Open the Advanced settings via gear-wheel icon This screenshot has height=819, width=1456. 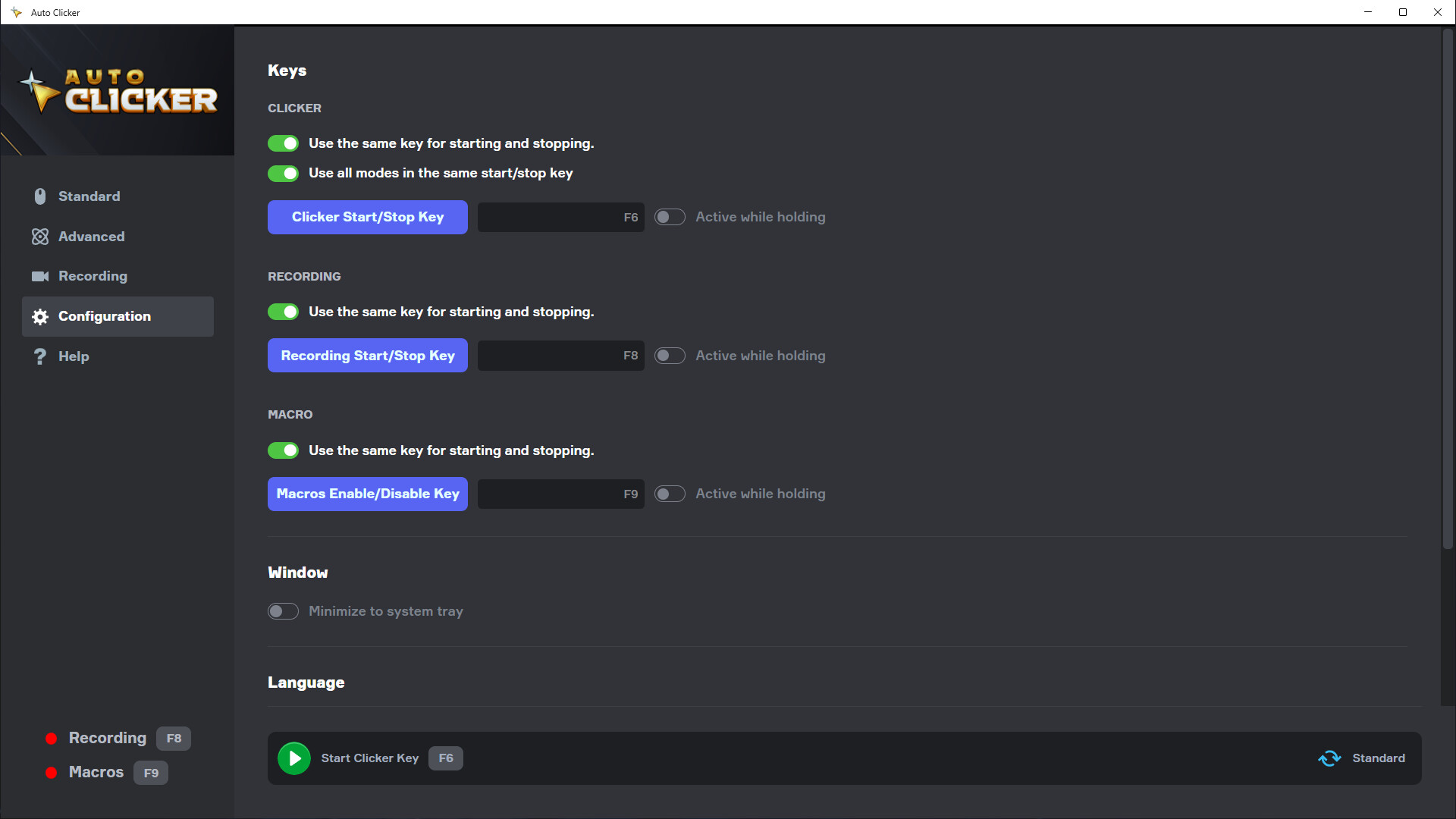point(40,237)
